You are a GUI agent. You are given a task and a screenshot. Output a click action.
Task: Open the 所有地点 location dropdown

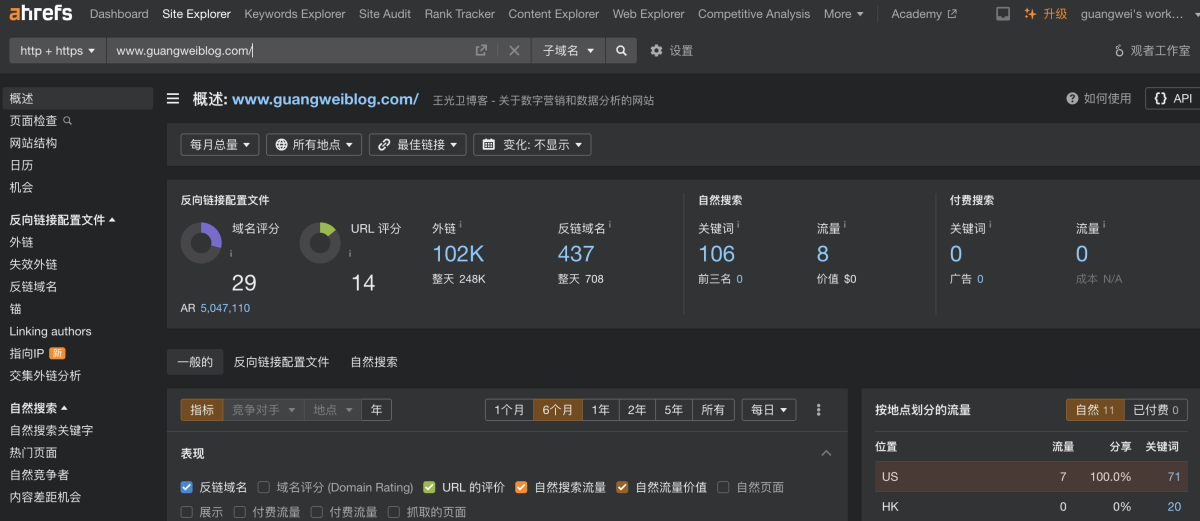[x=314, y=144]
